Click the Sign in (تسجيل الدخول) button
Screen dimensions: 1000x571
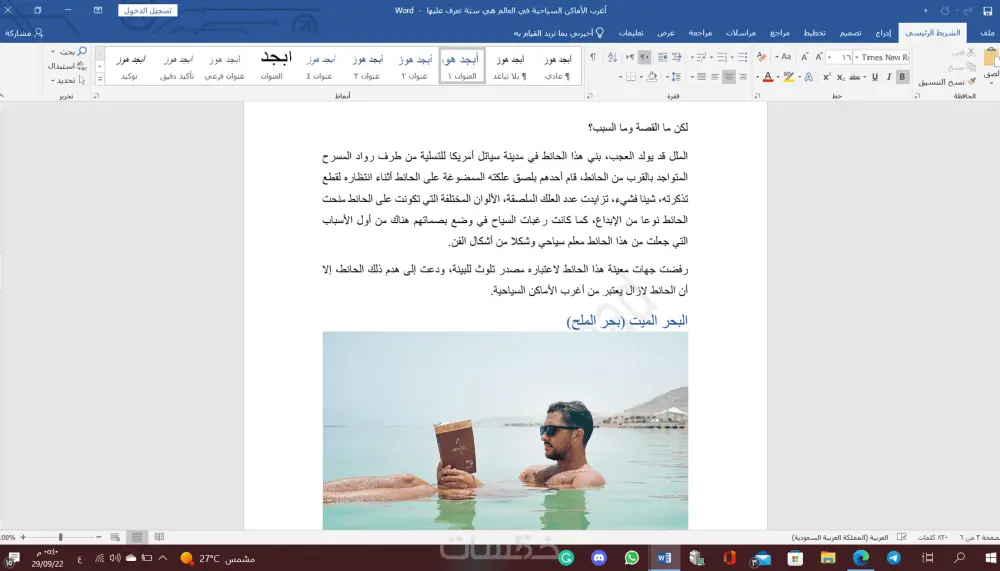pyautogui.click(x=147, y=10)
